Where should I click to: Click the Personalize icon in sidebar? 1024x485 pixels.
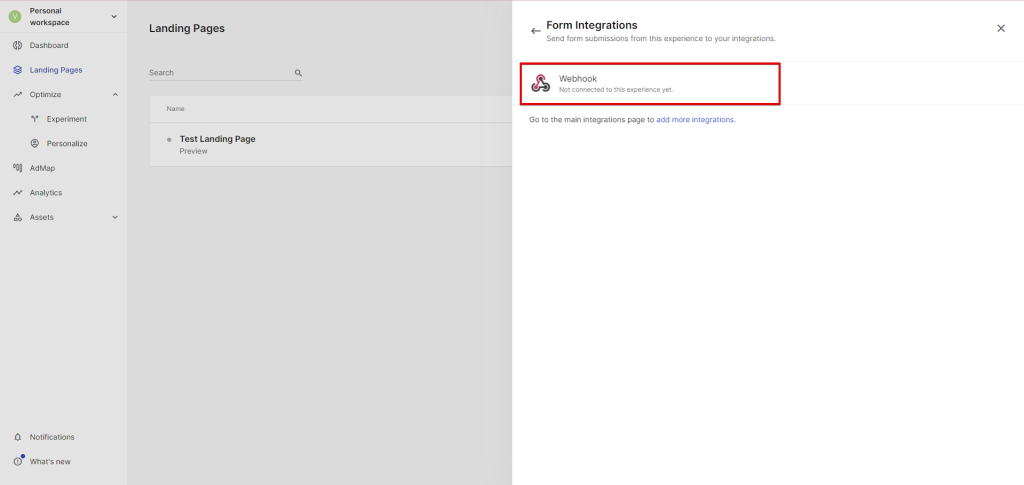point(35,144)
